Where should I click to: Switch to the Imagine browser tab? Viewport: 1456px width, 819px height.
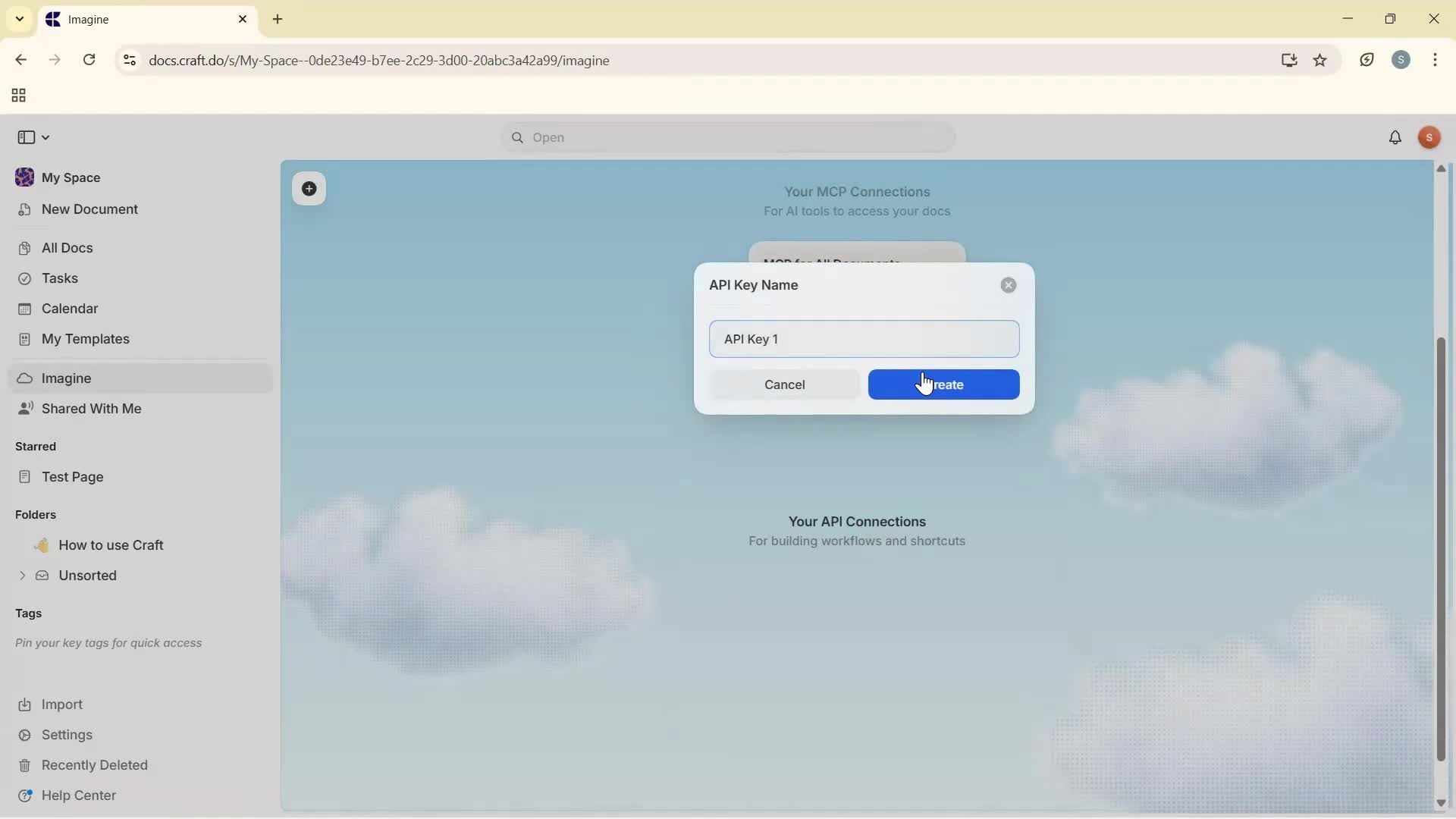point(136,19)
